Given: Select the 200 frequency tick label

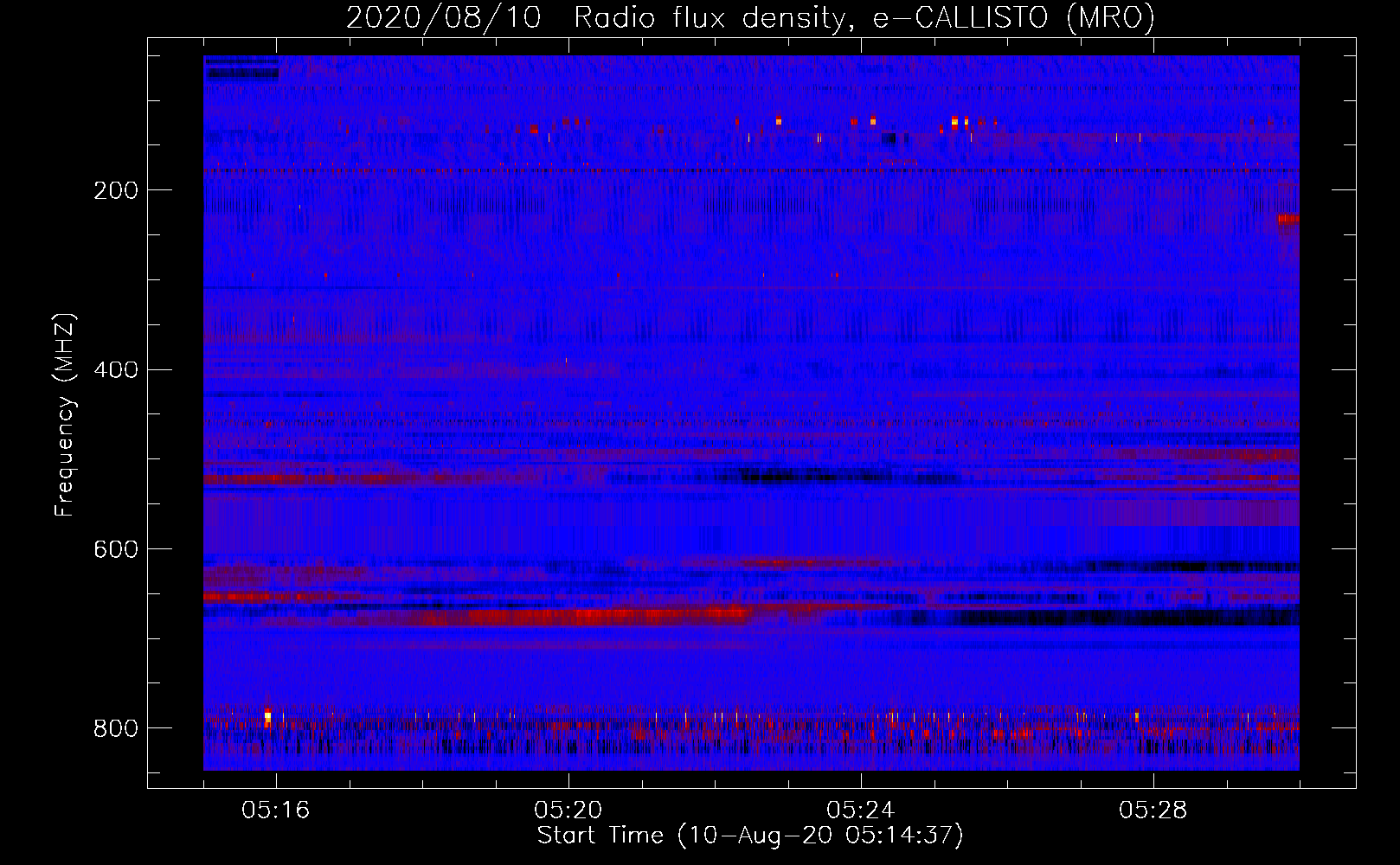Looking at the screenshot, I should click(x=116, y=190).
